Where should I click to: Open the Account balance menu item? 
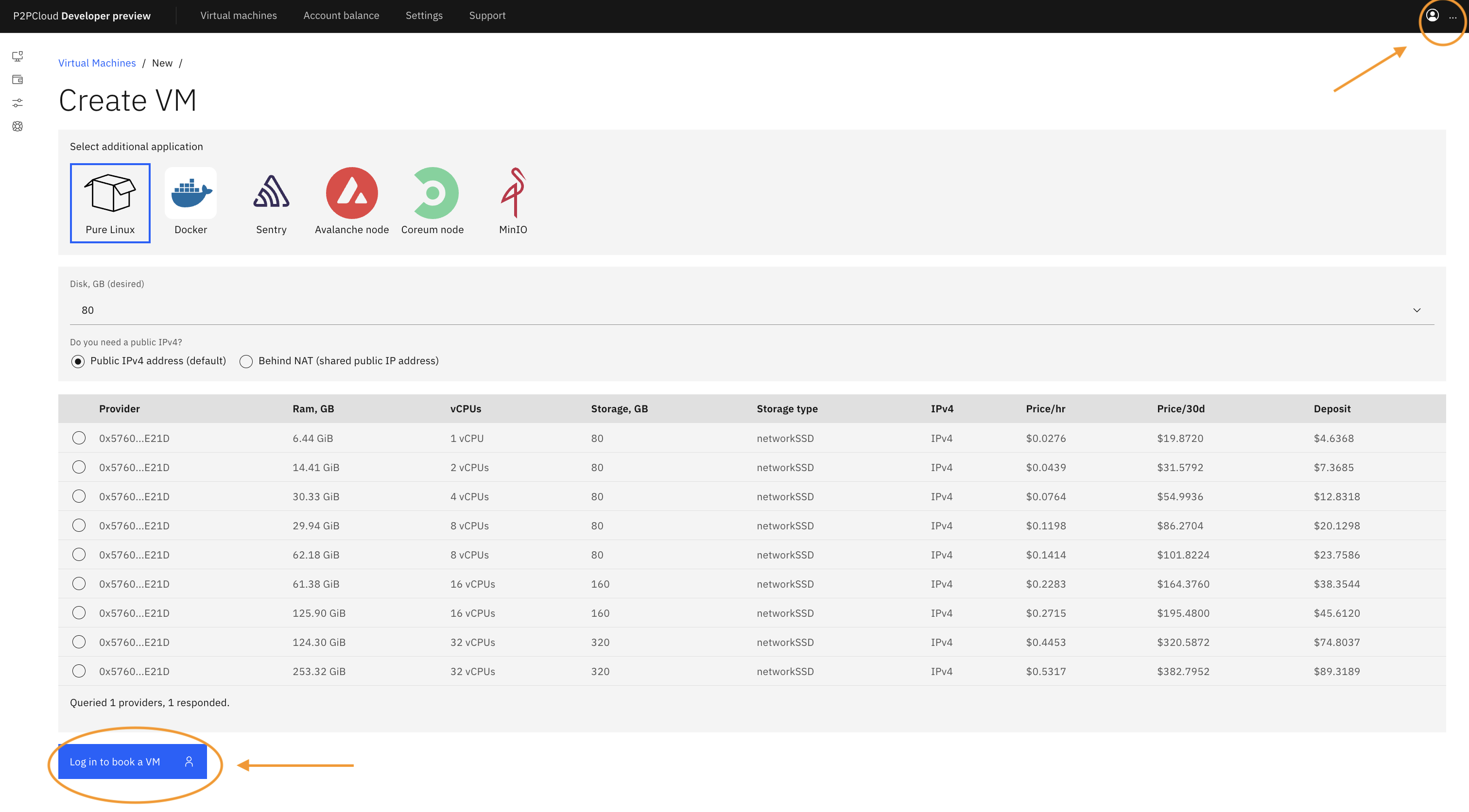click(x=341, y=16)
